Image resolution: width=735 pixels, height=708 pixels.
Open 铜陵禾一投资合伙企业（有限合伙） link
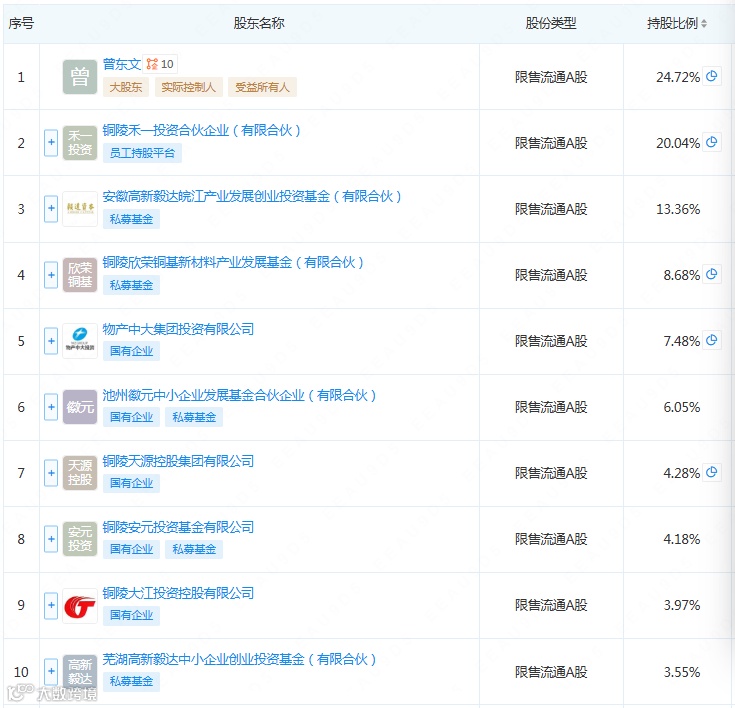(202, 130)
